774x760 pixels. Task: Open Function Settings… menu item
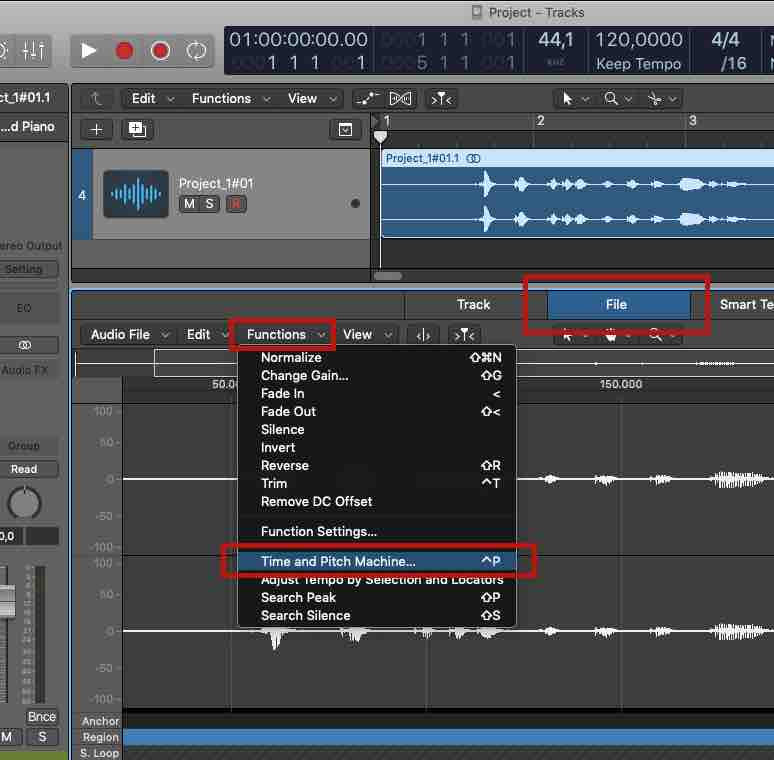pos(377,532)
